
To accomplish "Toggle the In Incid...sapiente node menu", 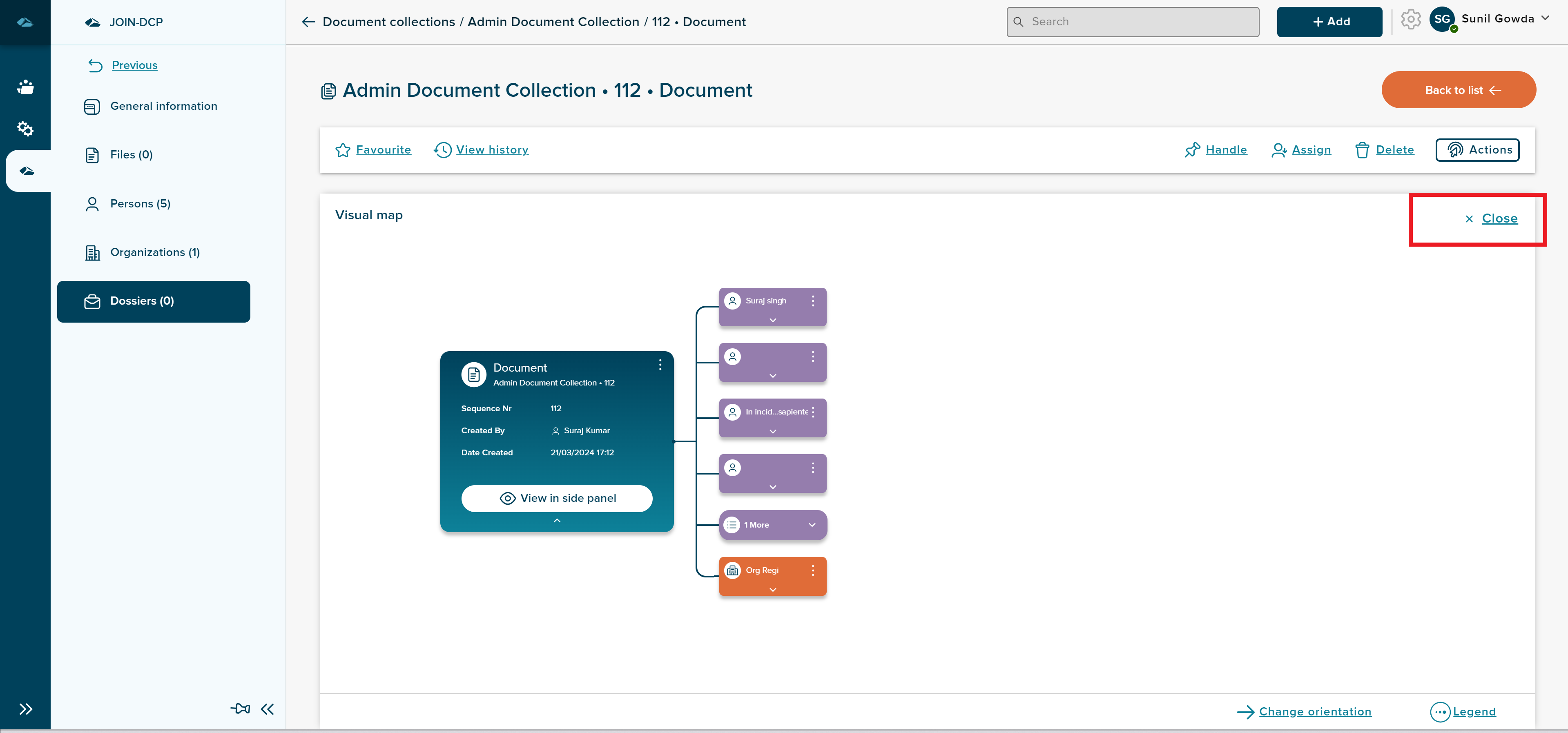I will click(815, 411).
